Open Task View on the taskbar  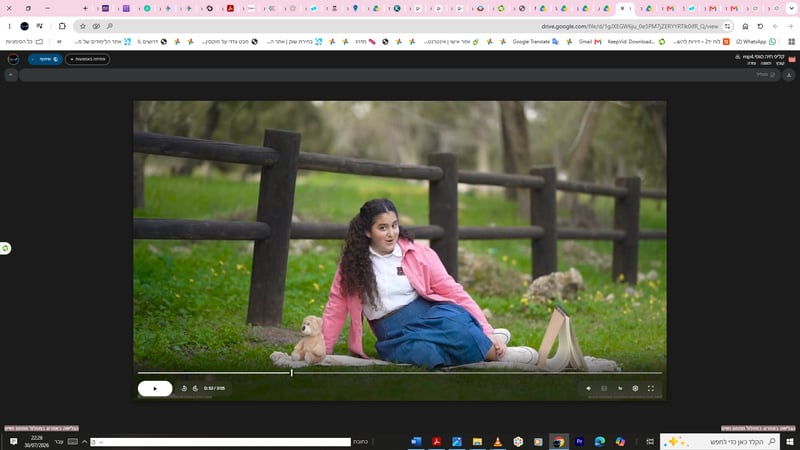[650, 441]
